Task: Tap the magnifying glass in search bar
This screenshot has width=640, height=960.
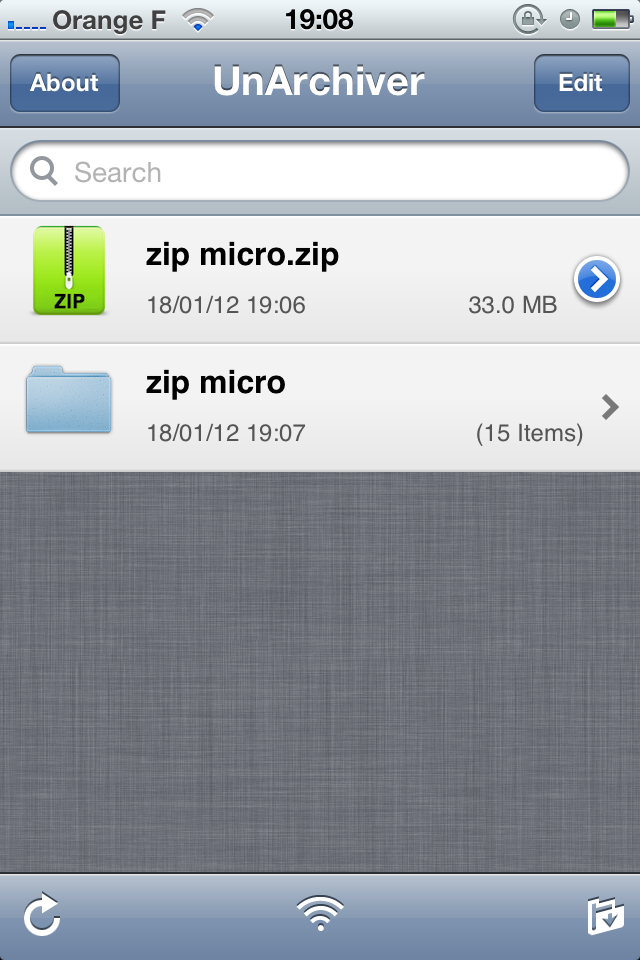Action: (43, 171)
